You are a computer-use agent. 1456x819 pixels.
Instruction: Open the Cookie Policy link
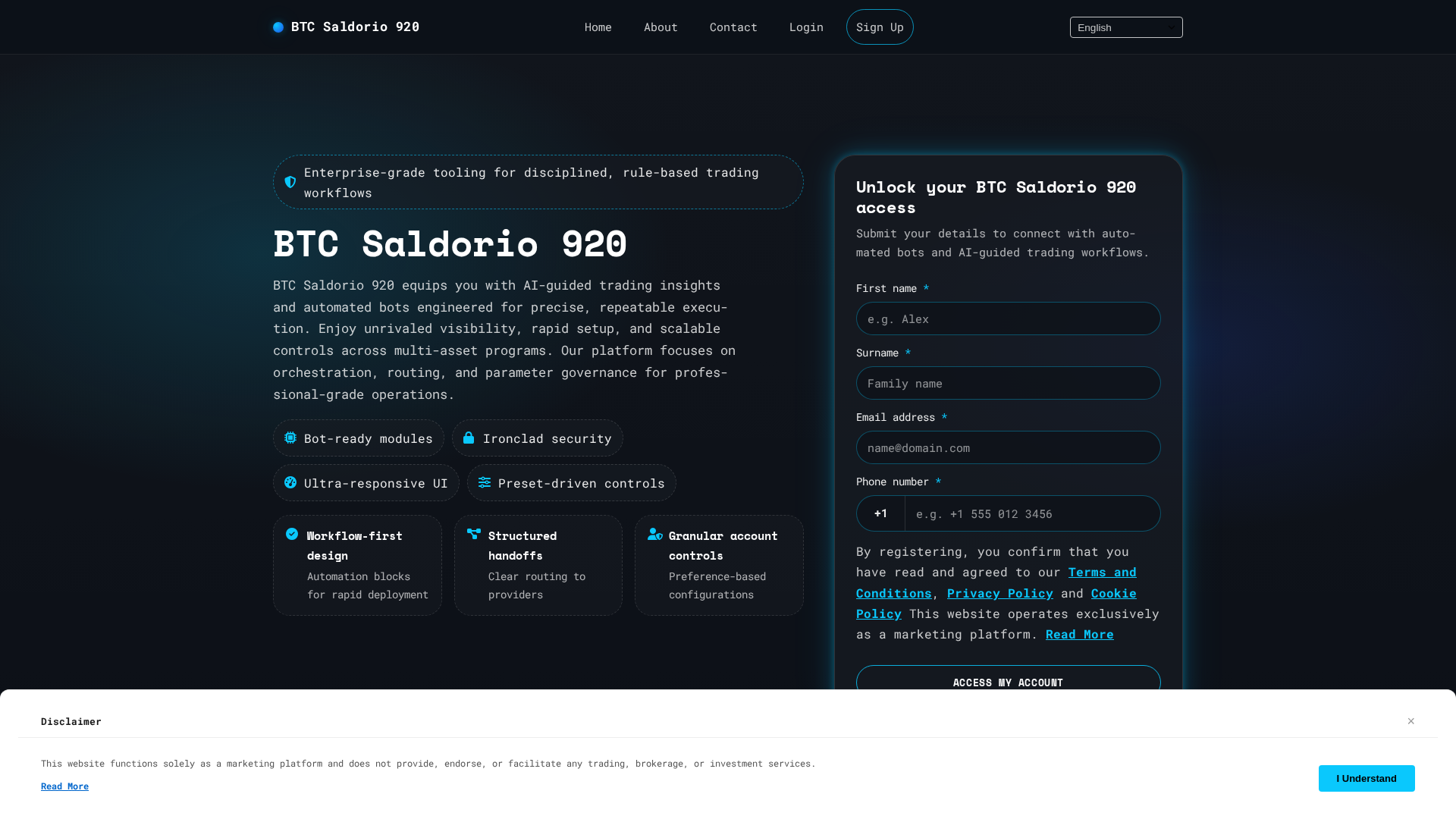tap(996, 603)
